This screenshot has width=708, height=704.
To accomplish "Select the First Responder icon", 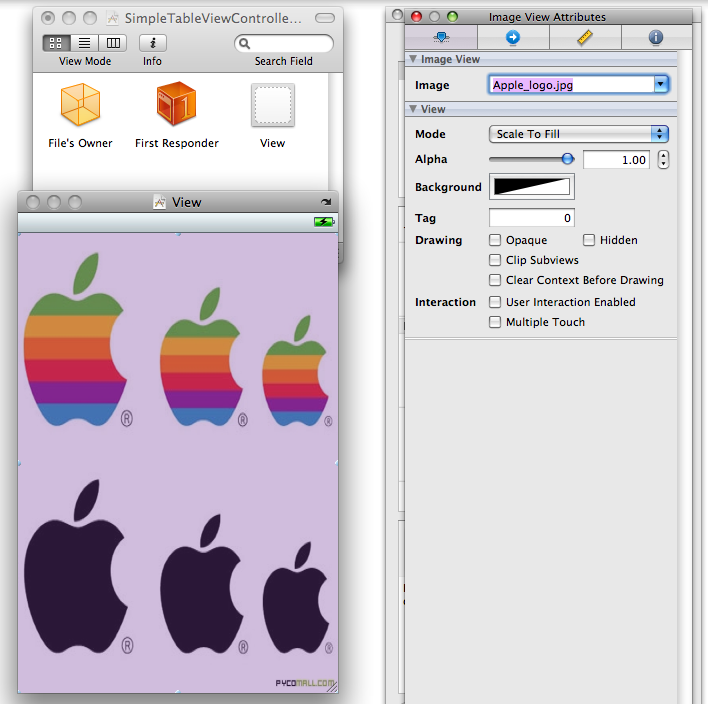I will click(x=177, y=103).
